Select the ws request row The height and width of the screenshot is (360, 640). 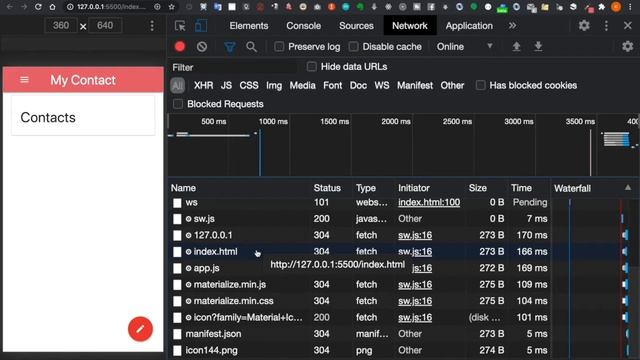click(359, 202)
